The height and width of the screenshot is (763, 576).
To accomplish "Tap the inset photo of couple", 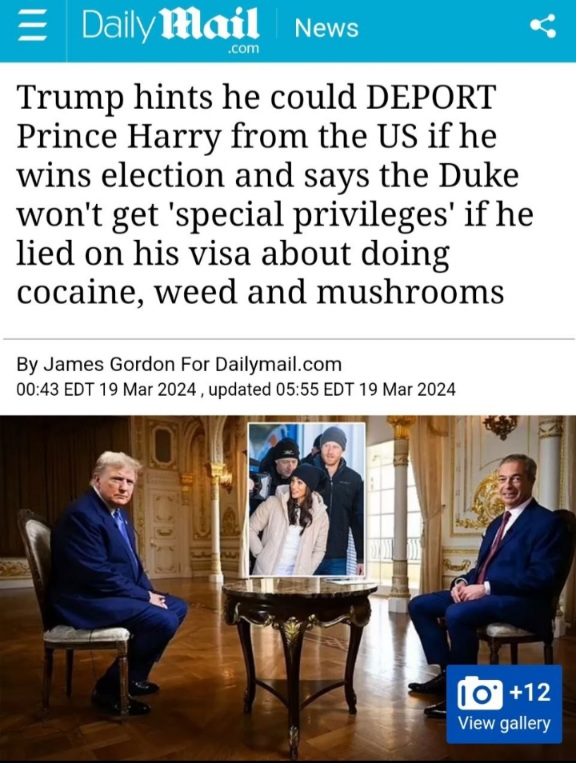I will point(306,499).
